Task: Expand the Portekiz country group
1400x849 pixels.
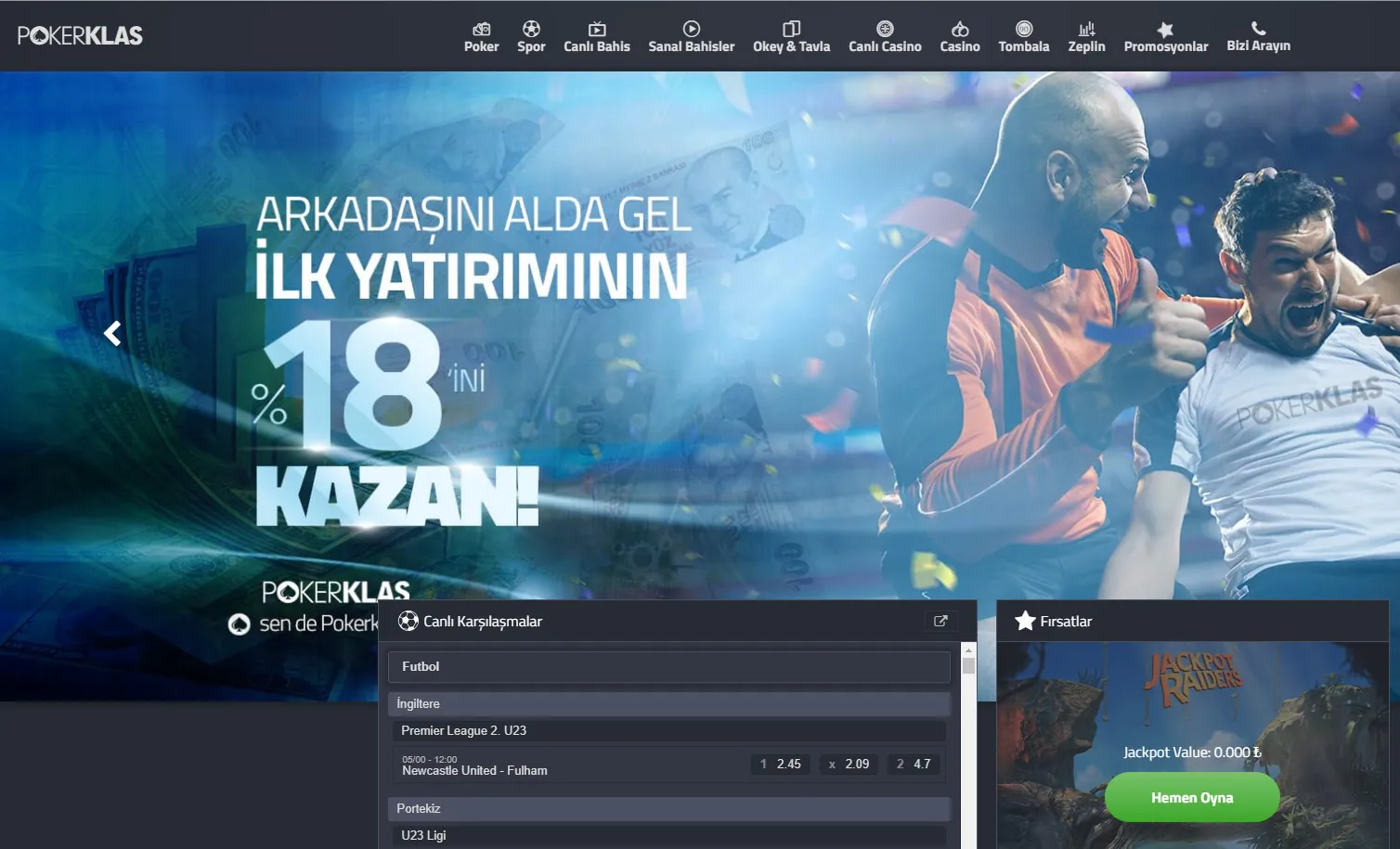Action: click(x=668, y=808)
